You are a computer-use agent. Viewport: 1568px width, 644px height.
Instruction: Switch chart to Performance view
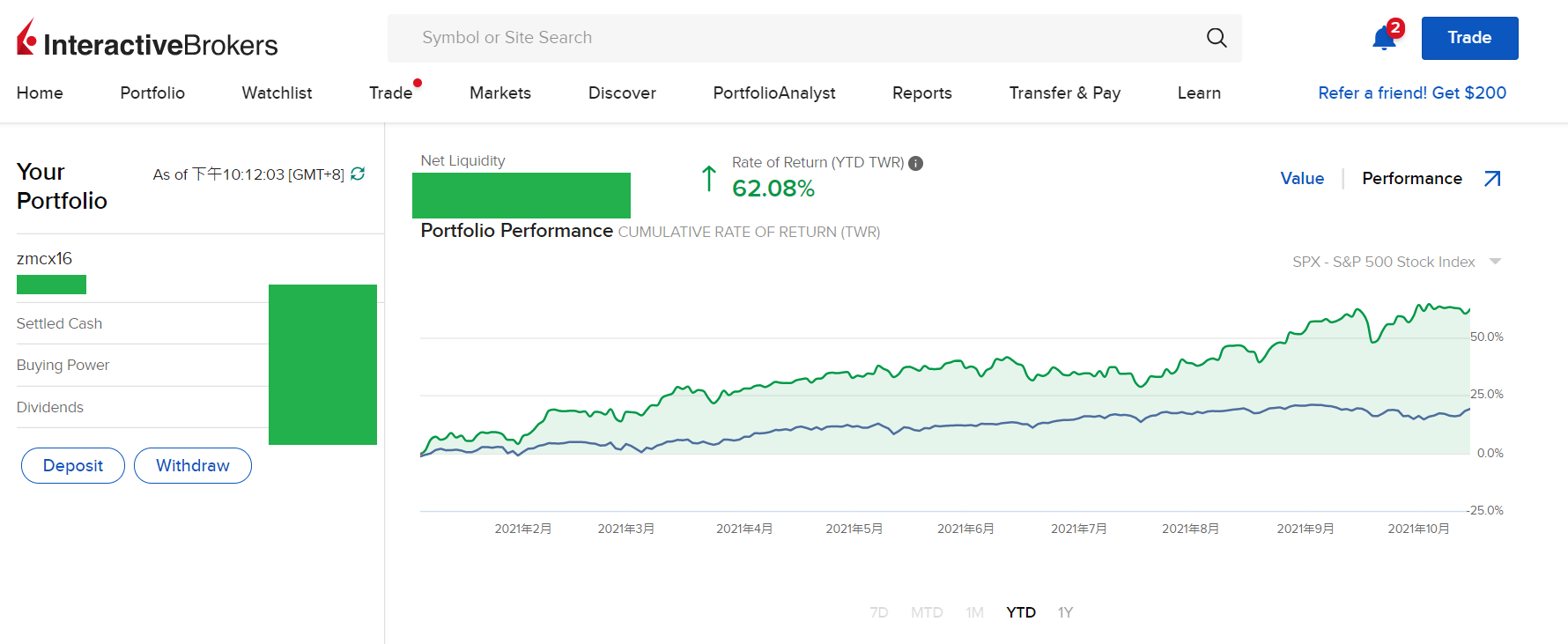[1411, 179]
